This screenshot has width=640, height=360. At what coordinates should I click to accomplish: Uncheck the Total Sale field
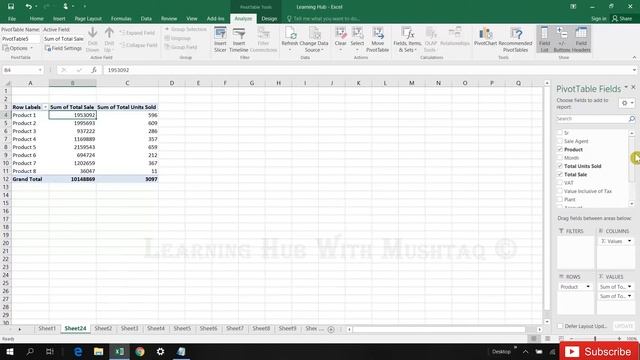pos(560,174)
